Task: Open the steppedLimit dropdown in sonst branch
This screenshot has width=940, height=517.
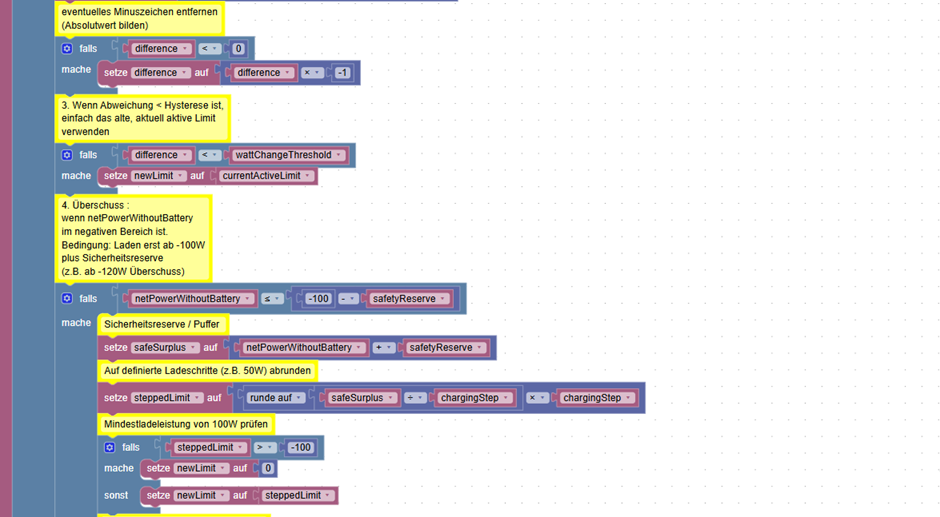Action: point(298,495)
